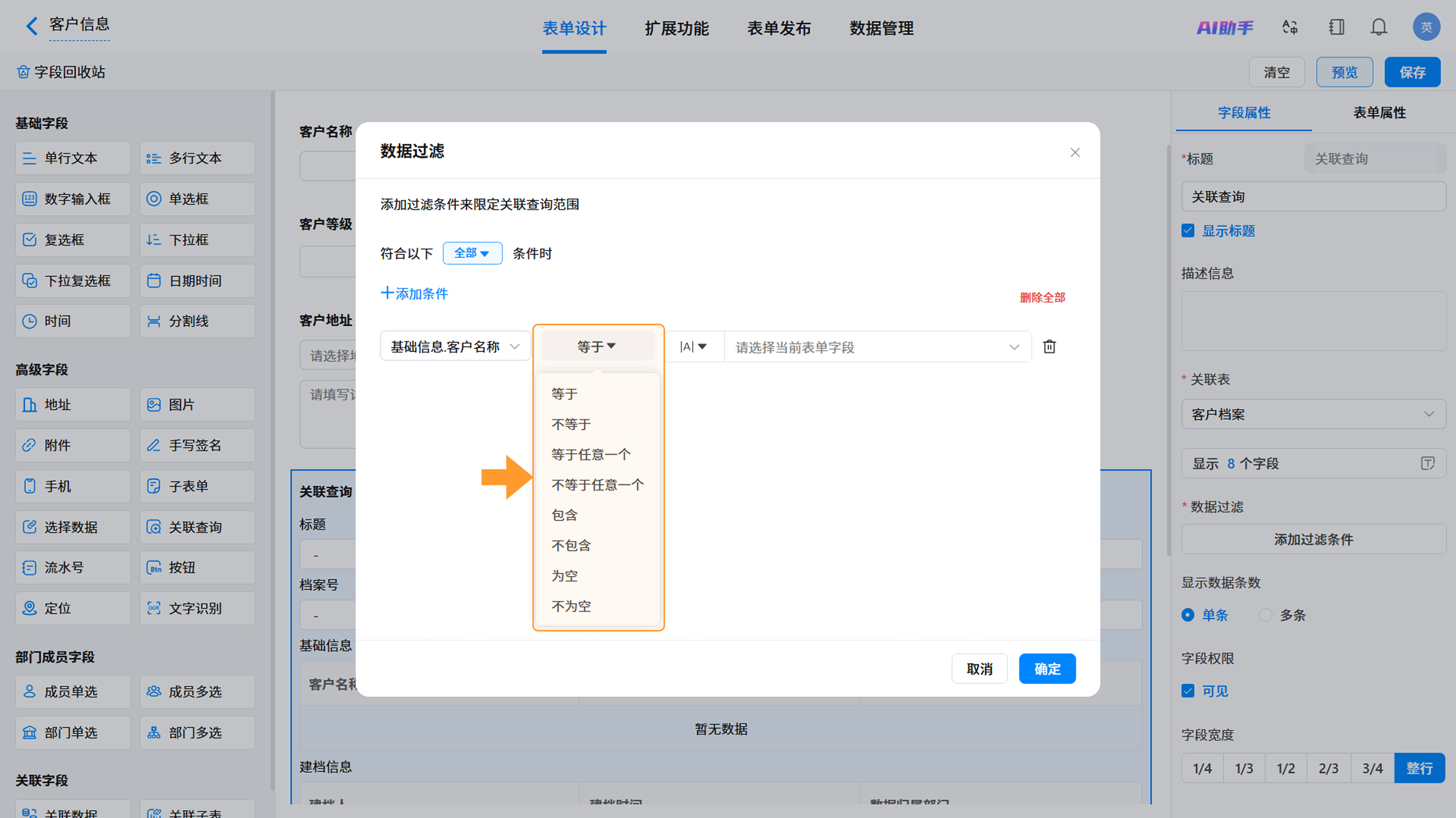The height and width of the screenshot is (818, 1456).
Task: Click the 预览 button
Action: 1344,72
